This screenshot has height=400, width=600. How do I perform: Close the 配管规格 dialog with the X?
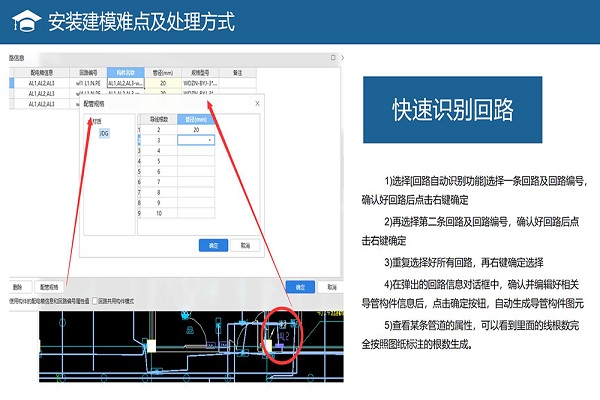pos(258,103)
